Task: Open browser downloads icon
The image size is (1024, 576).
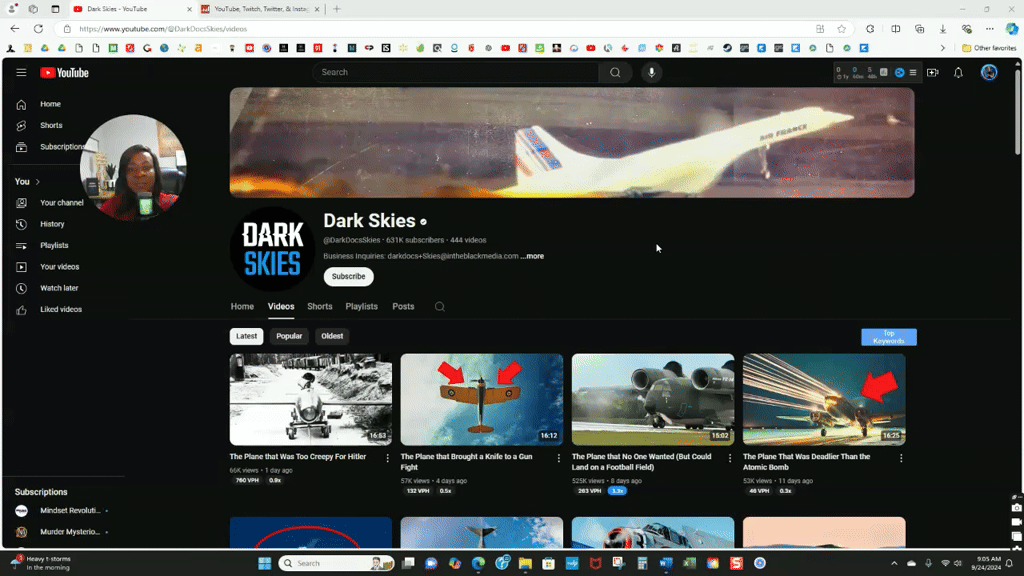Action: tap(942, 29)
